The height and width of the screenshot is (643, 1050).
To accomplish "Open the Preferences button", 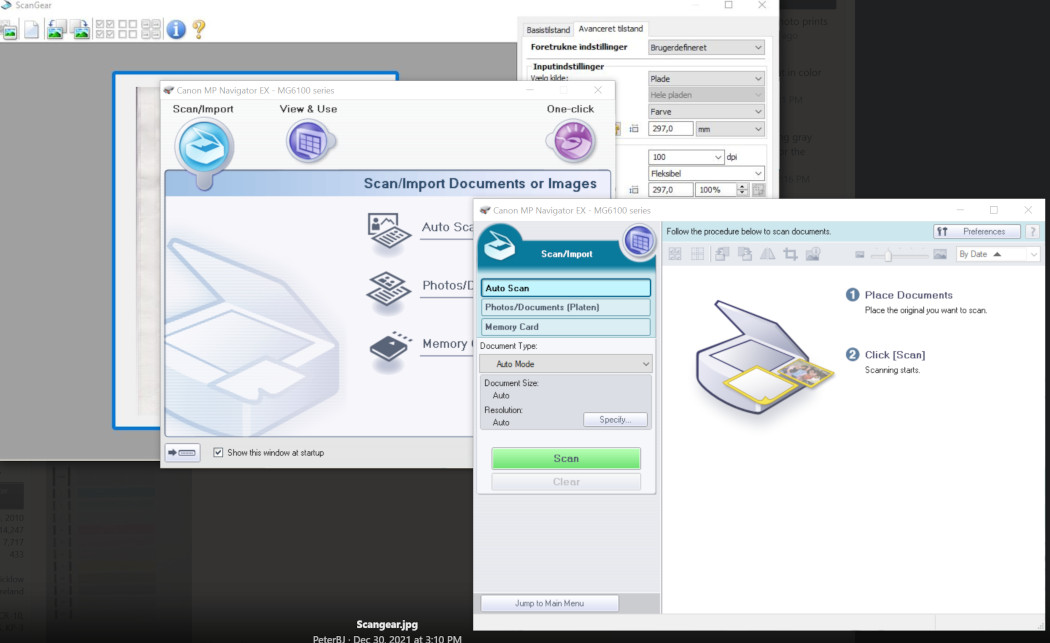I will pyautogui.click(x=977, y=231).
